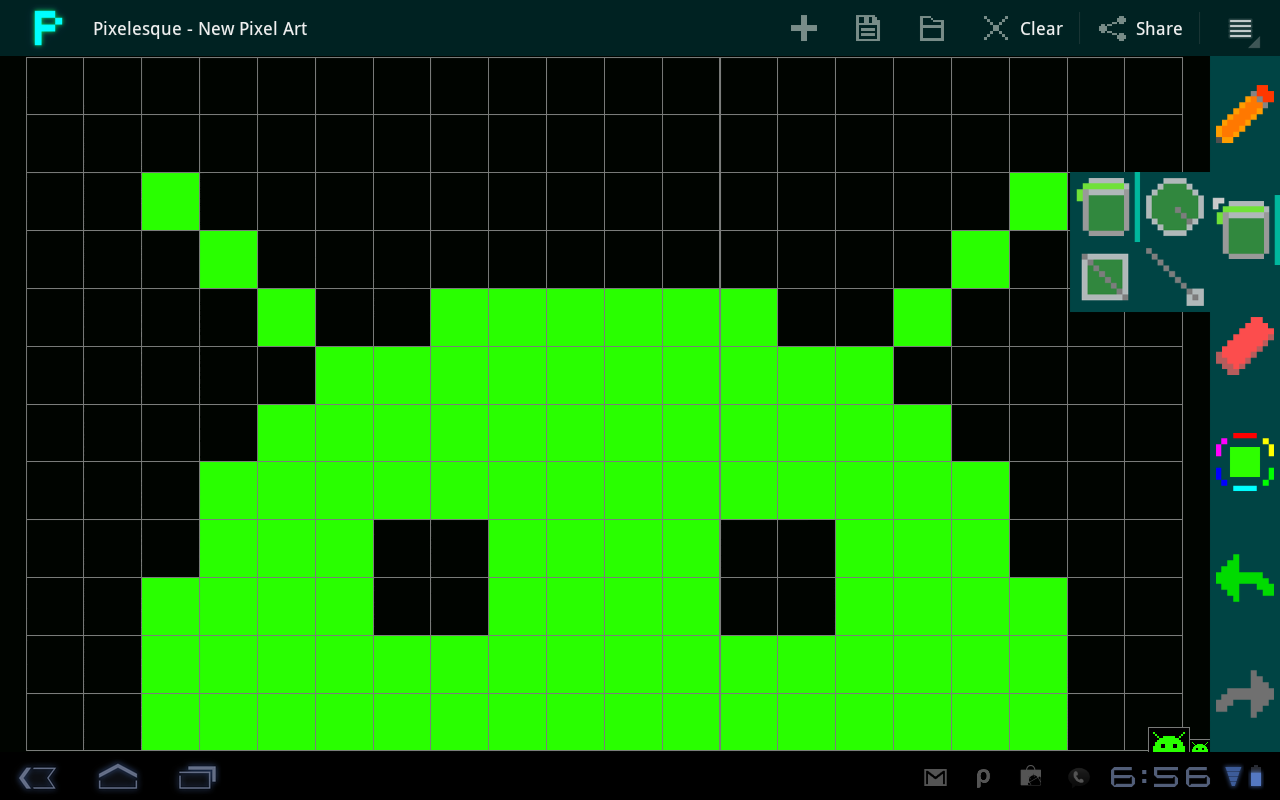Tap the Android preview thumbnail
This screenshot has height=800, width=1280.
pos(1169,740)
